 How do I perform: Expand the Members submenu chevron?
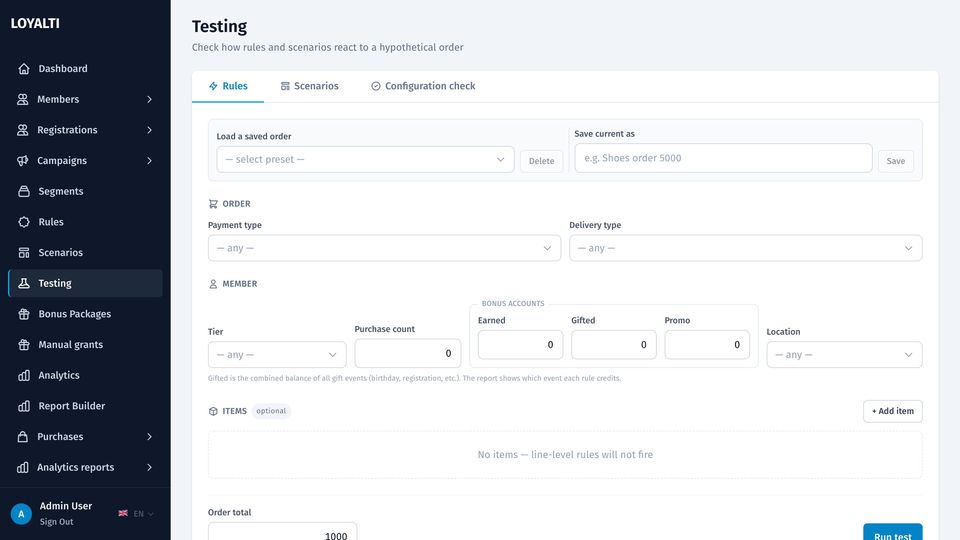click(x=149, y=99)
